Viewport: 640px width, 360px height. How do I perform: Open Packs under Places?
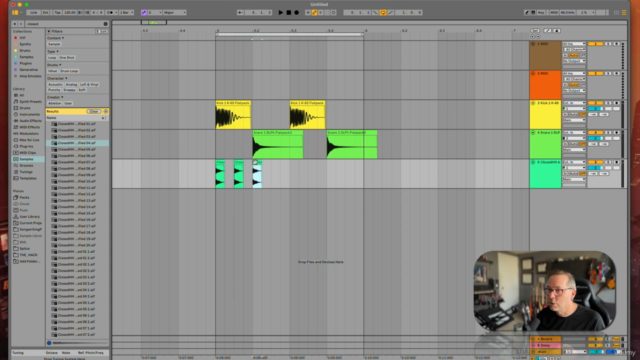[24, 198]
